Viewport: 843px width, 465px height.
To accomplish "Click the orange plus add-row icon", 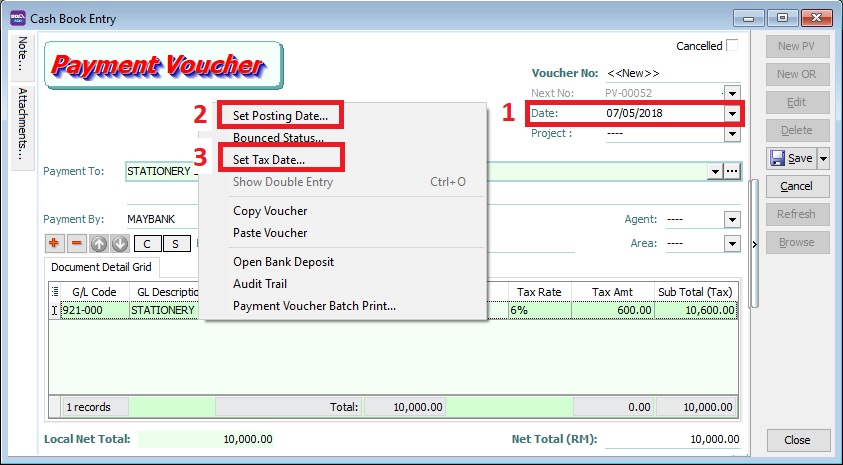I will [x=54, y=243].
